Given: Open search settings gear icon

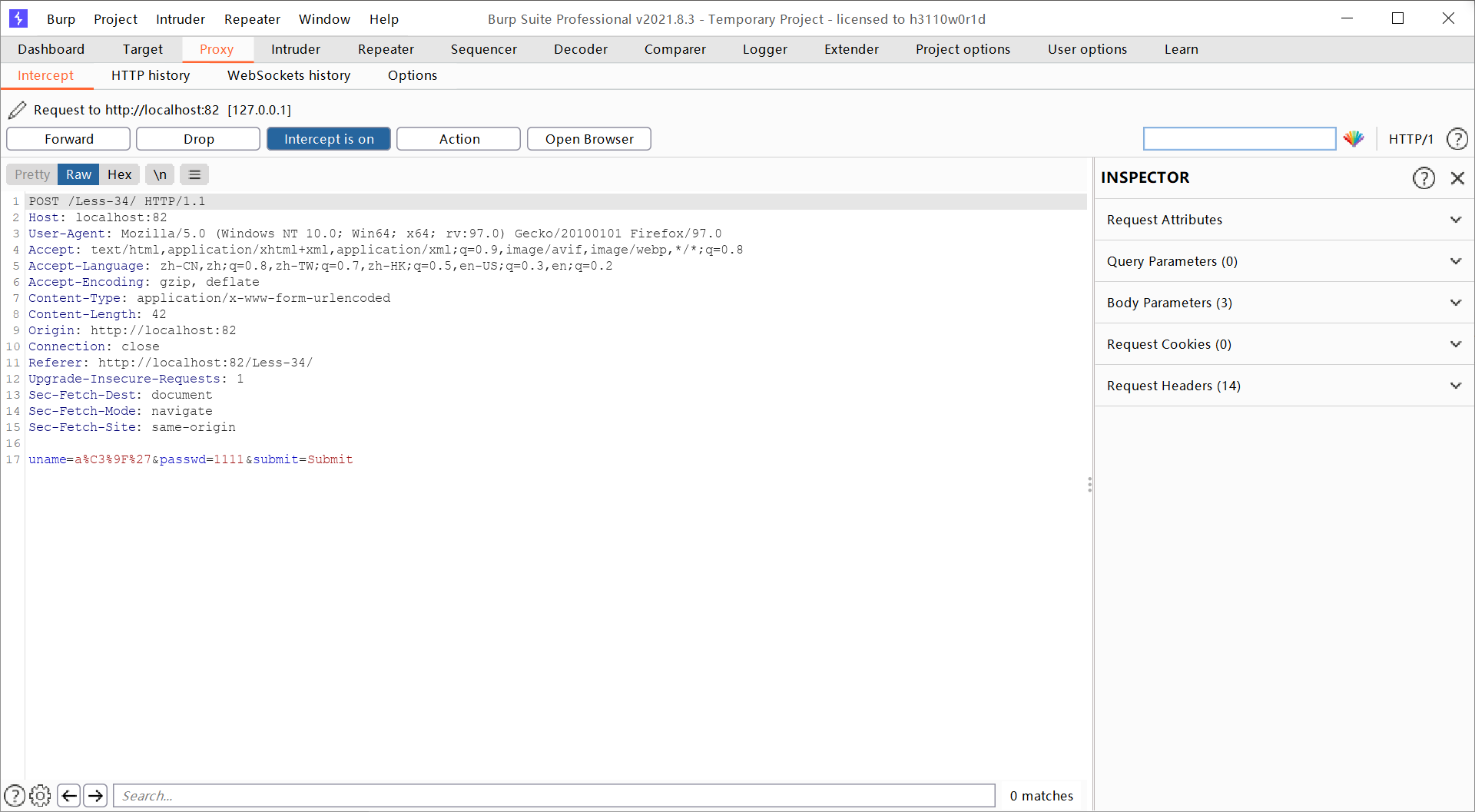Looking at the screenshot, I should pos(40,796).
